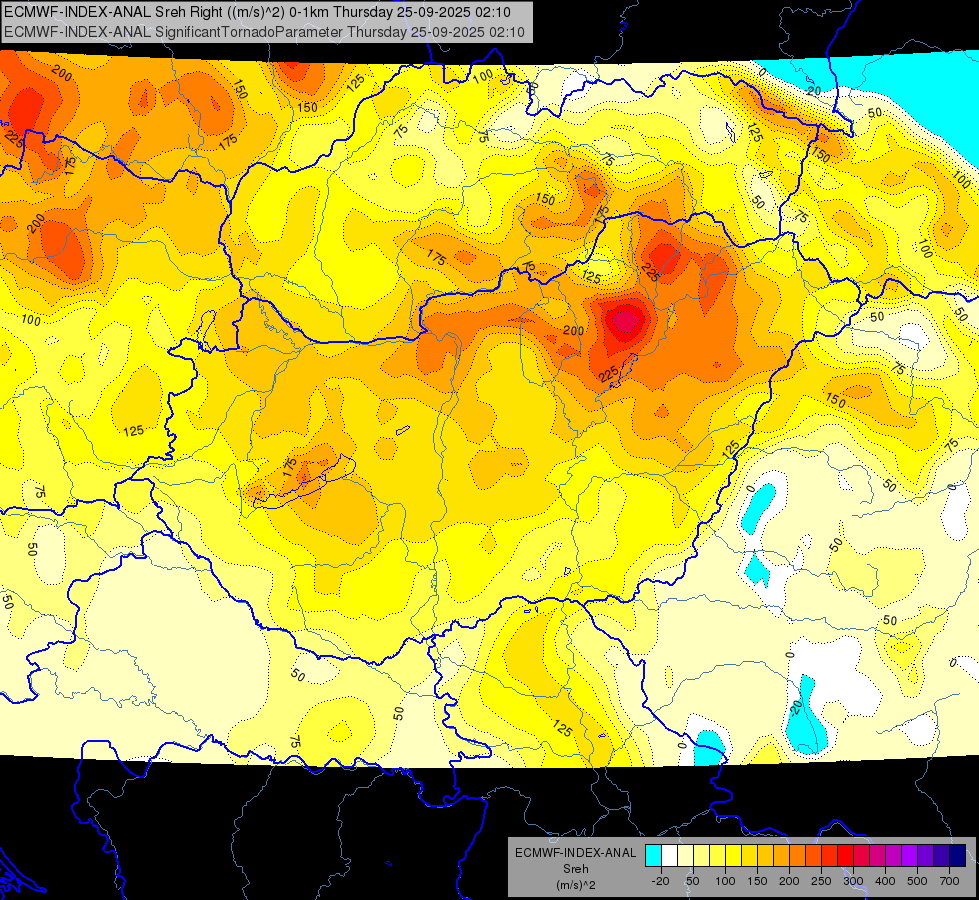Select the pale cream swatch after white
Image resolution: width=979 pixels, height=900 pixels.
[686, 855]
